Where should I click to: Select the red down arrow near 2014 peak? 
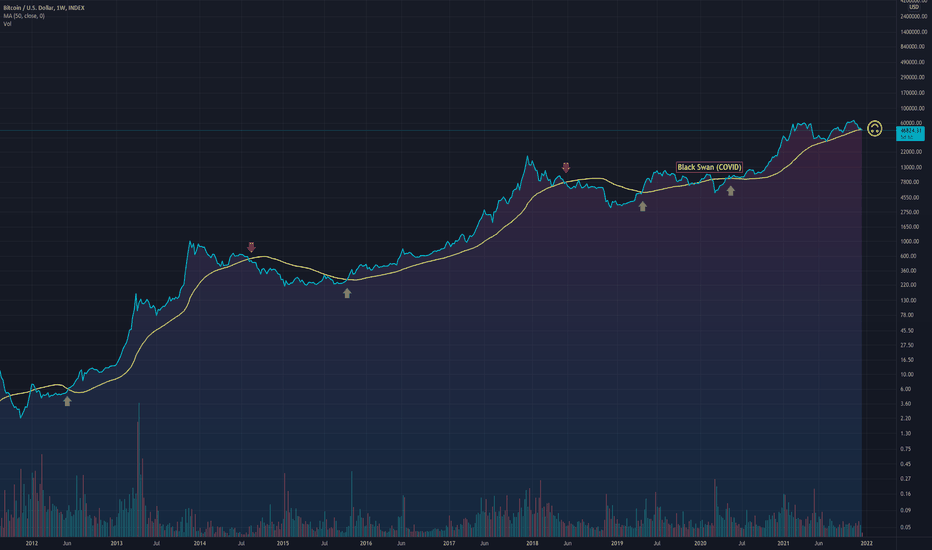pyautogui.click(x=251, y=247)
